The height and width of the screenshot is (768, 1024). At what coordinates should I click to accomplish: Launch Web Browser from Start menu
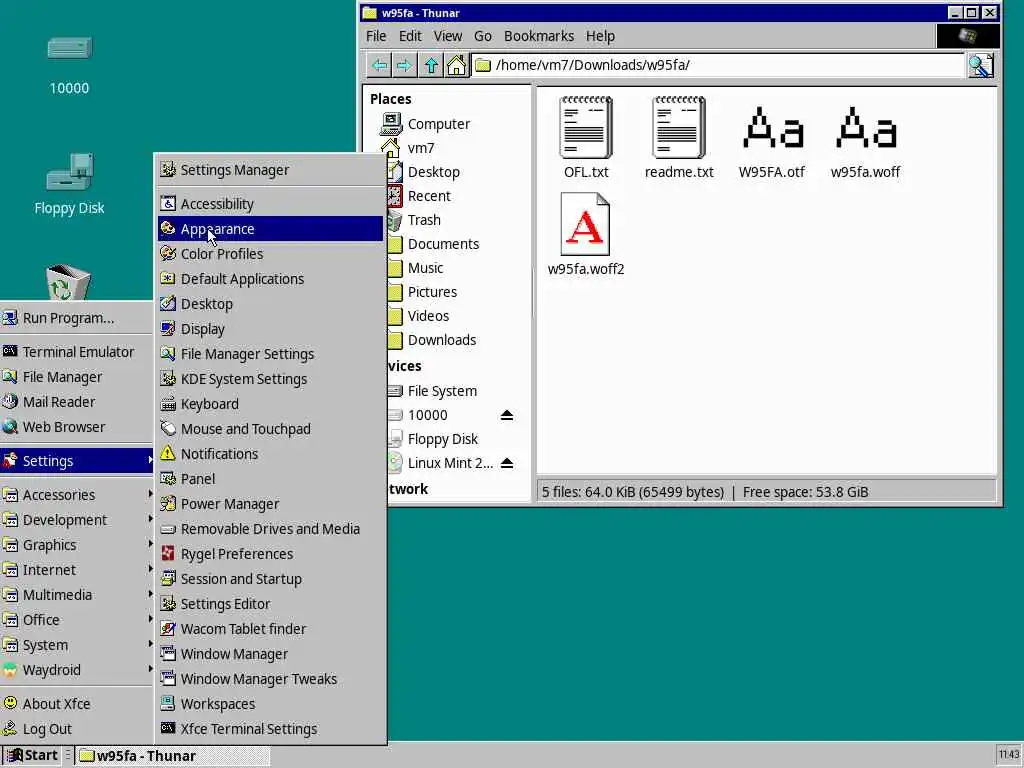tap(77, 427)
